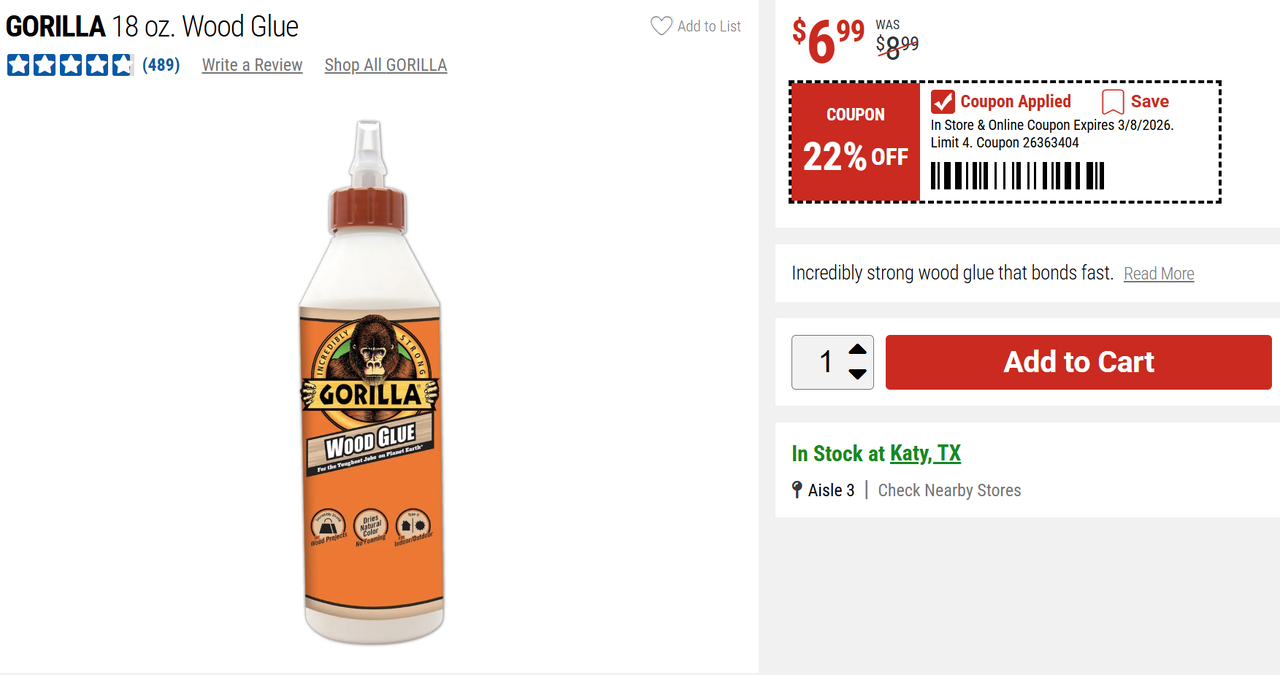Click the Save coupon bookmark icon

(x=1112, y=102)
